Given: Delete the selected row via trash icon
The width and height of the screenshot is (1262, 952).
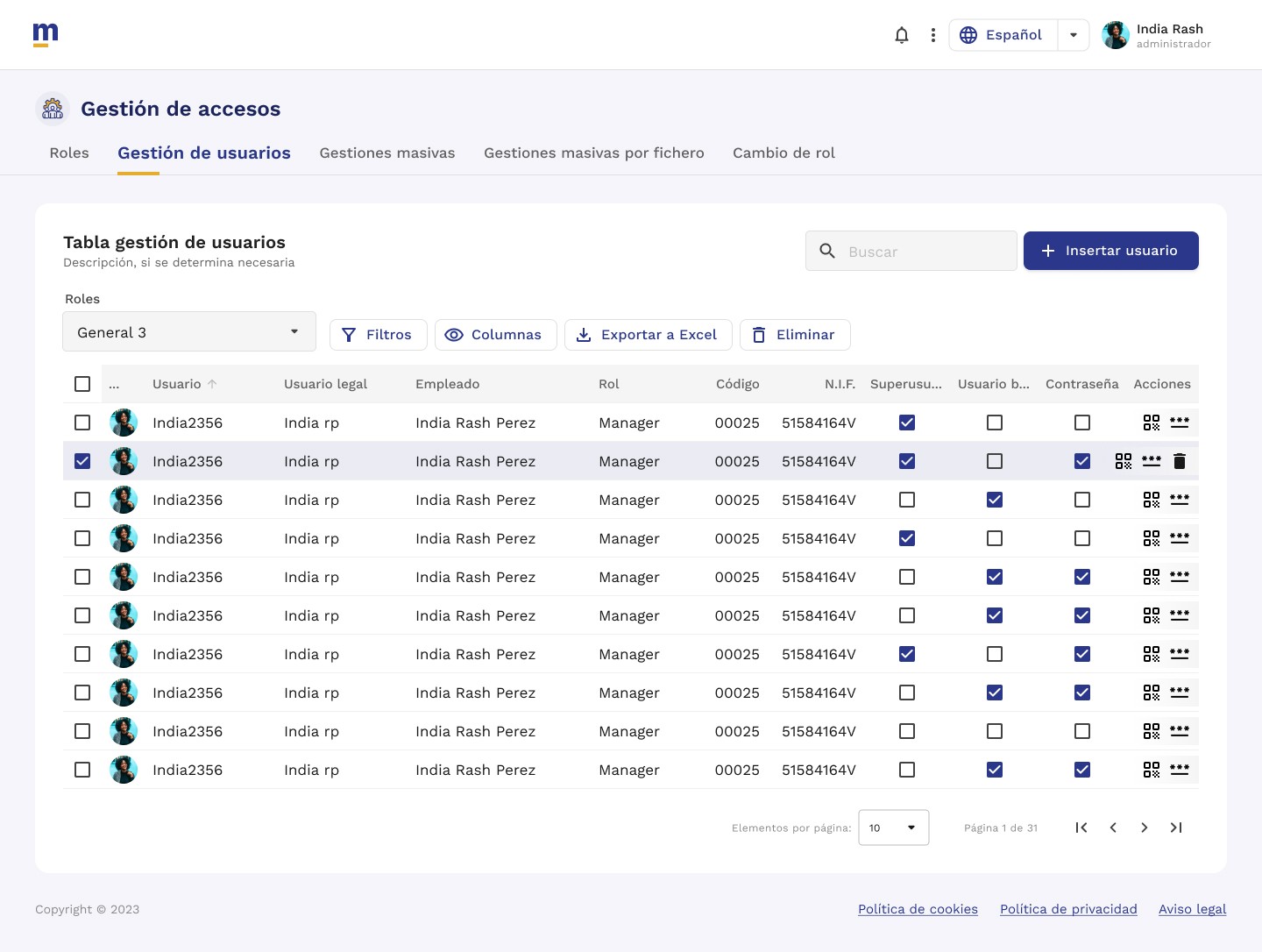Looking at the screenshot, I should 1180,461.
